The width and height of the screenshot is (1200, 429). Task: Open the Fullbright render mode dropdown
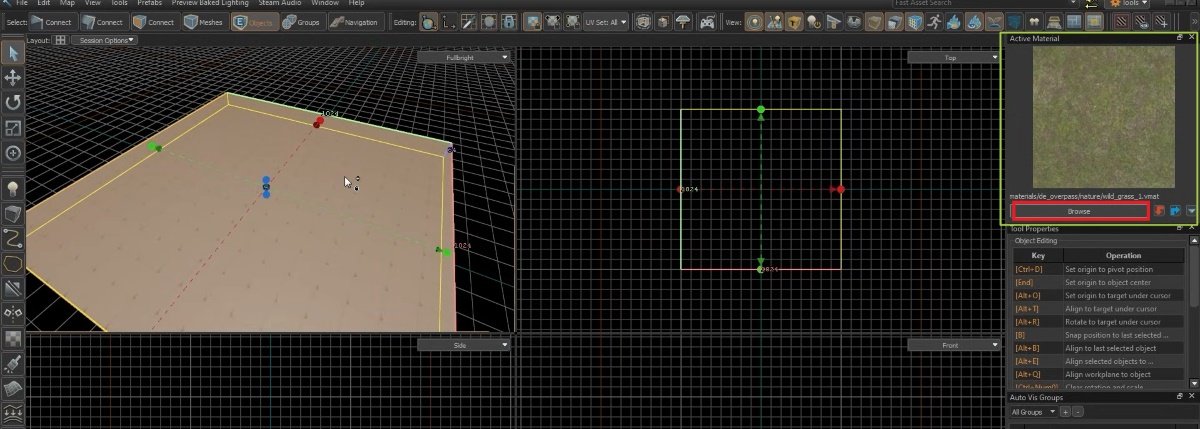(464, 58)
